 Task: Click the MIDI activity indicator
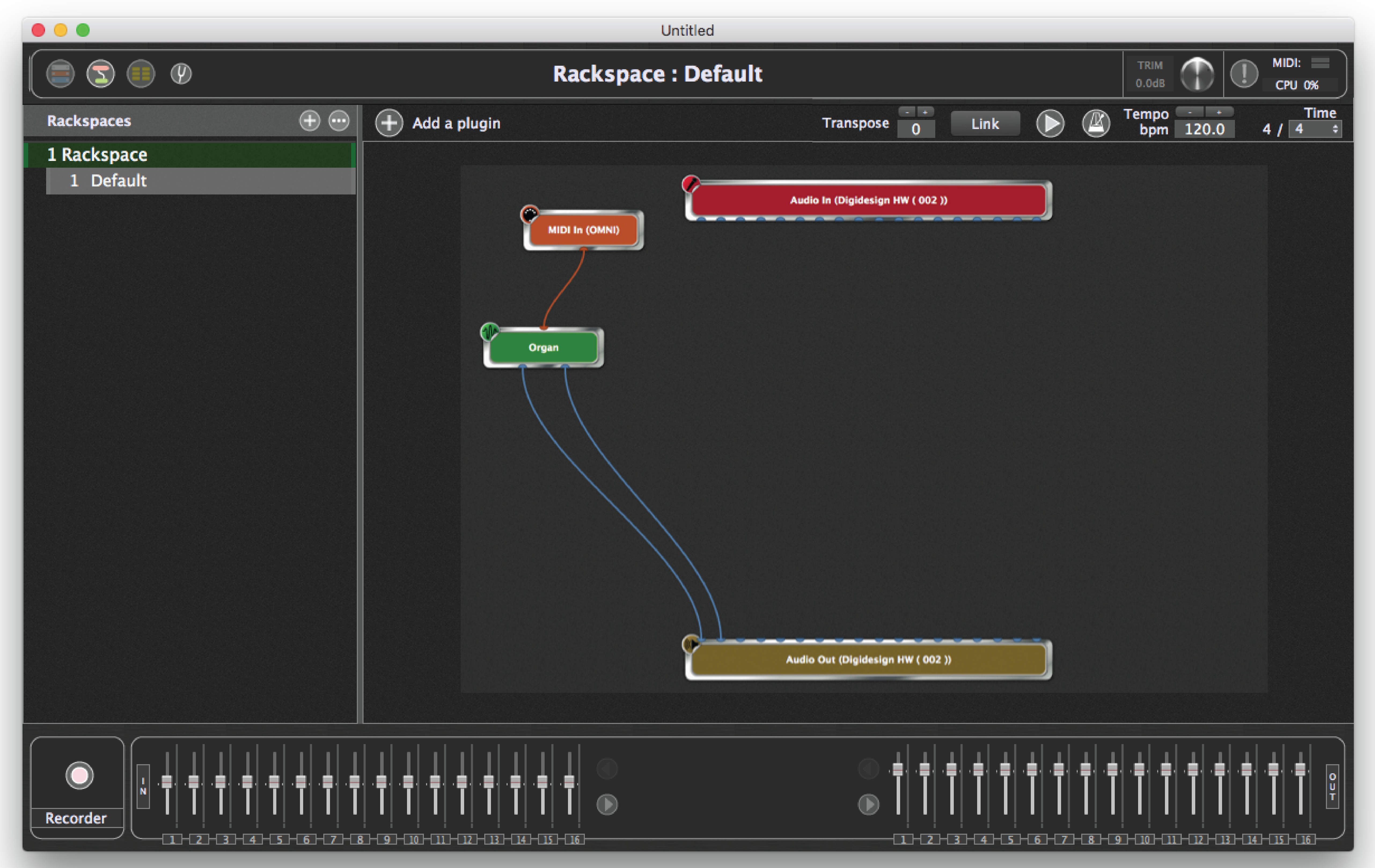point(1320,62)
